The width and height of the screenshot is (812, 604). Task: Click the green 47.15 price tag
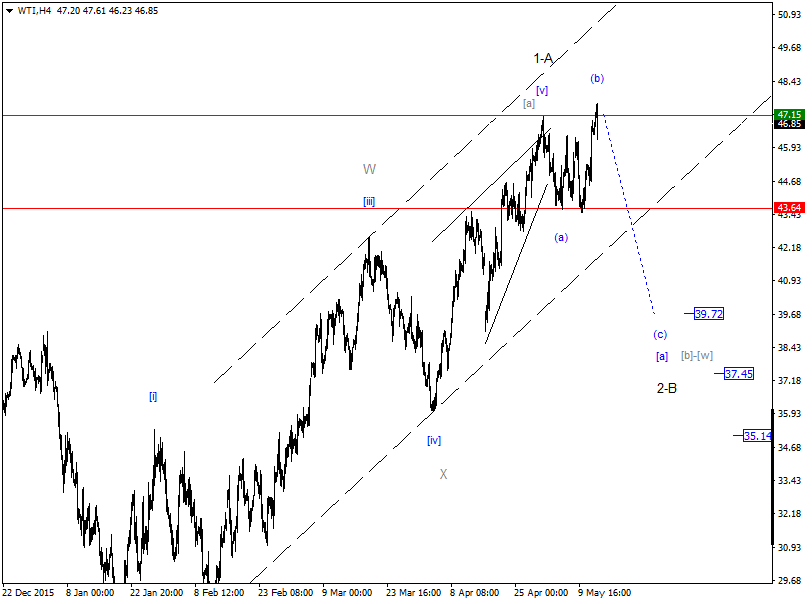click(x=790, y=114)
